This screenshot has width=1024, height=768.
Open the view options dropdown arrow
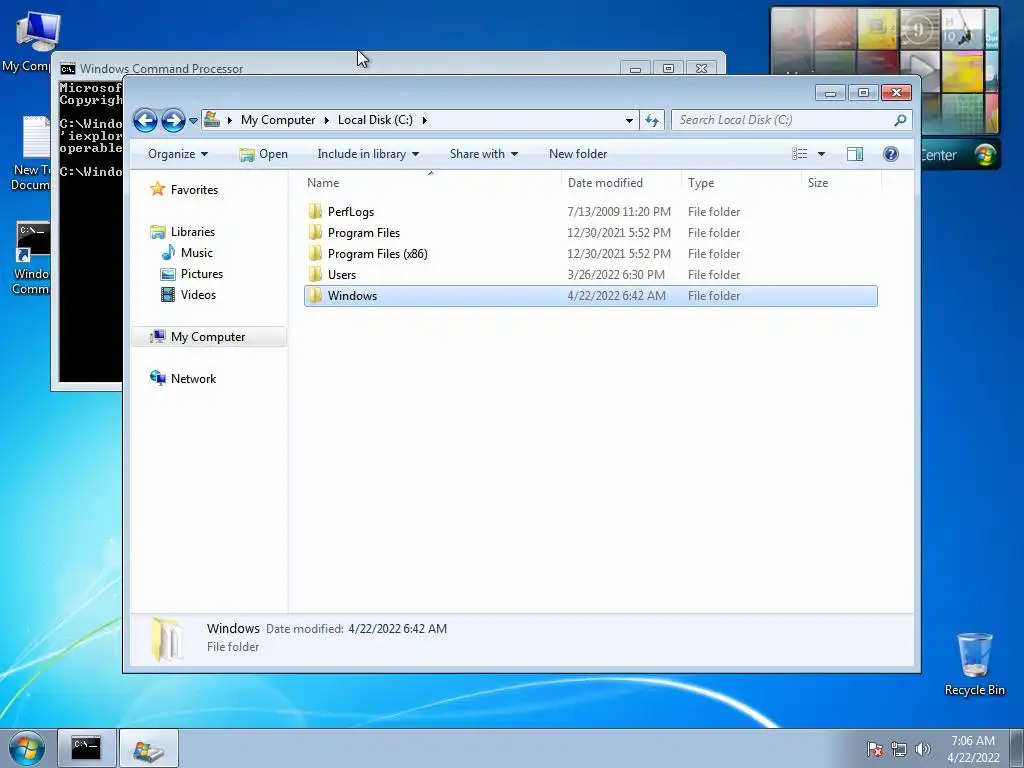coord(822,154)
